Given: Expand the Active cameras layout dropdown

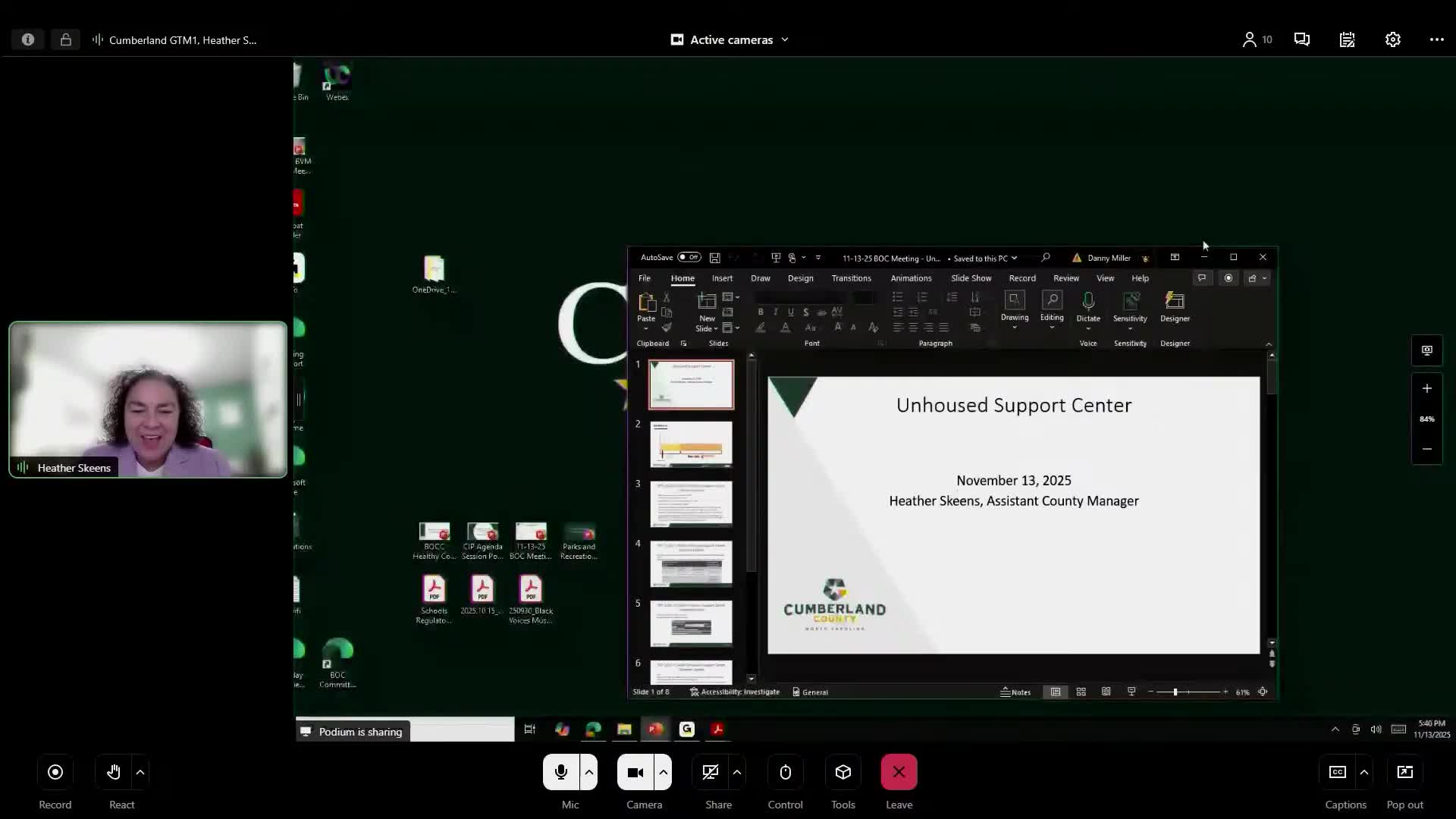Looking at the screenshot, I should [730, 39].
